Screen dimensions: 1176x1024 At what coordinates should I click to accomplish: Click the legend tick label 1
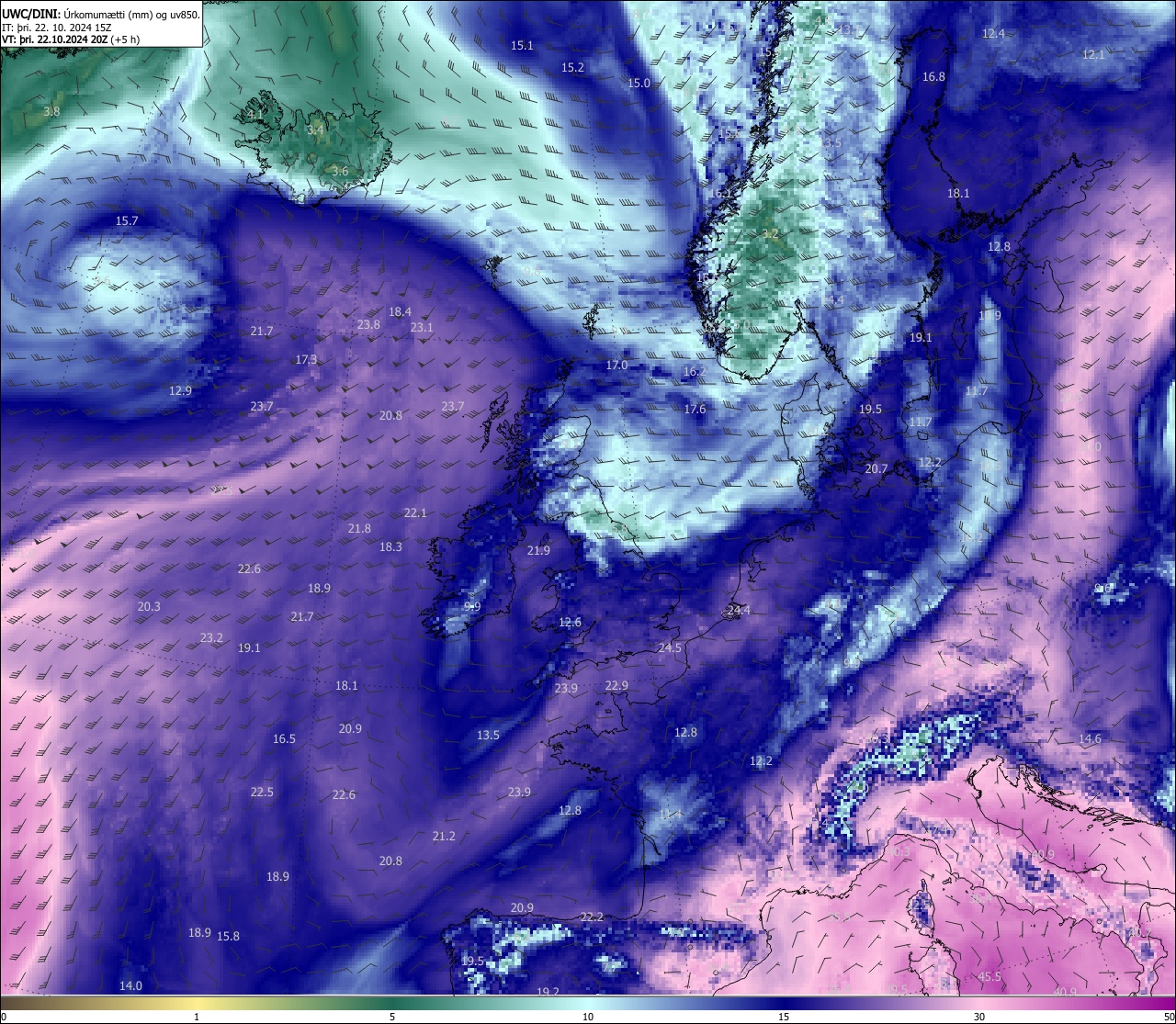pos(197,1017)
